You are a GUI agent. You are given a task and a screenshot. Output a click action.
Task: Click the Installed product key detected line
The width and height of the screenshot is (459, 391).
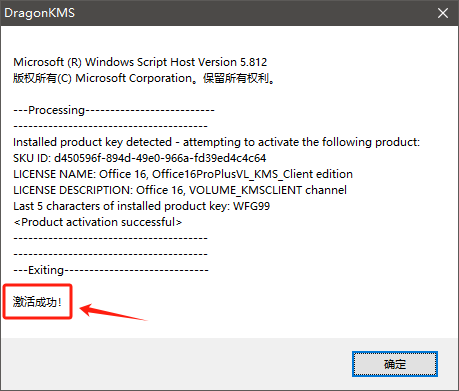click(x=216, y=142)
